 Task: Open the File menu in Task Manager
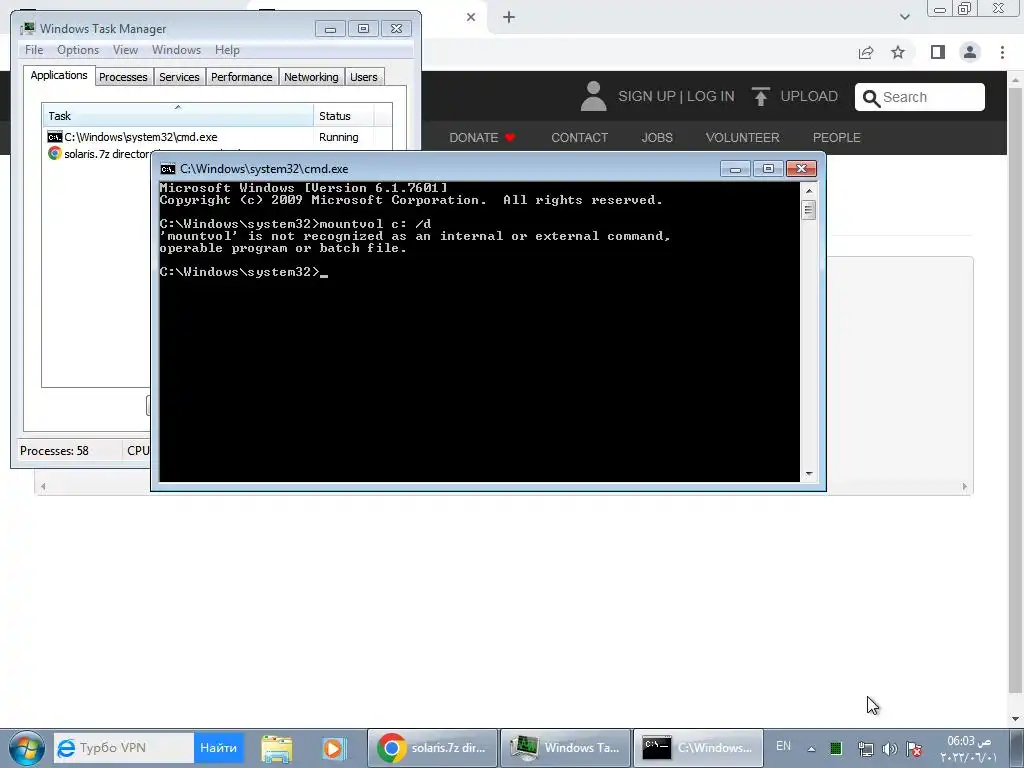coord(34,50)
